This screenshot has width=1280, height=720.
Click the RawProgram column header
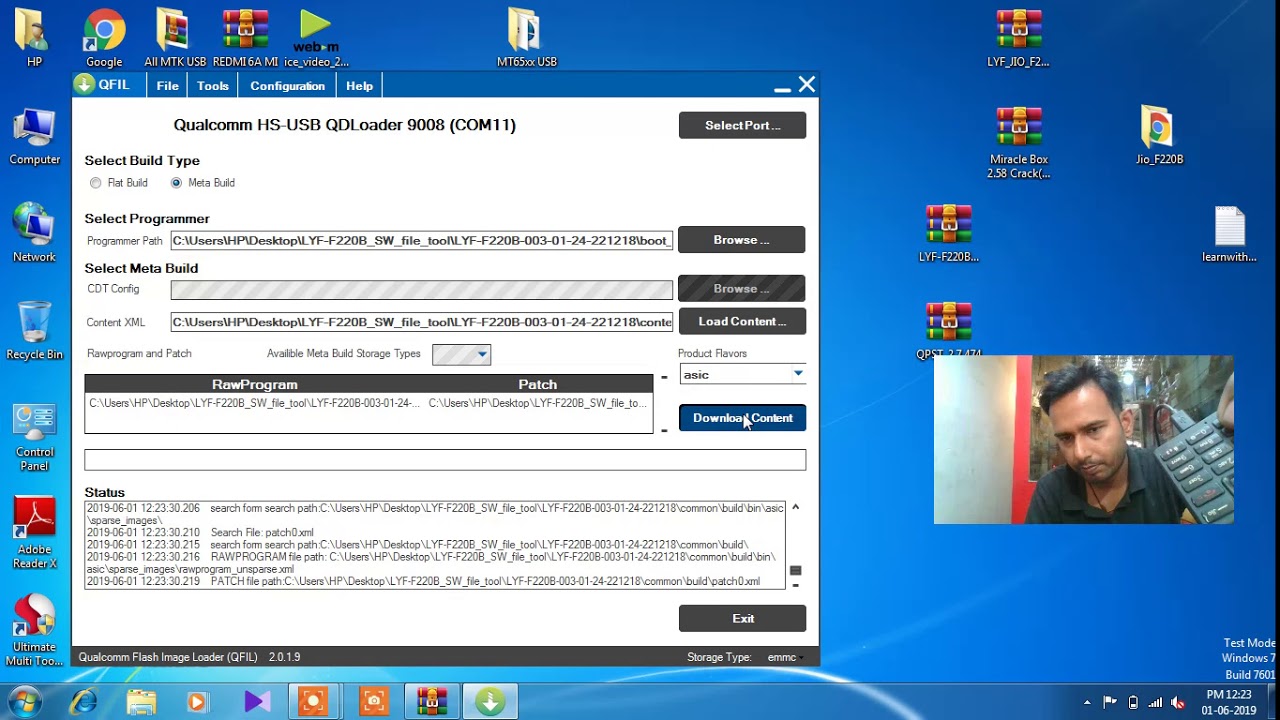pos(255,384)
